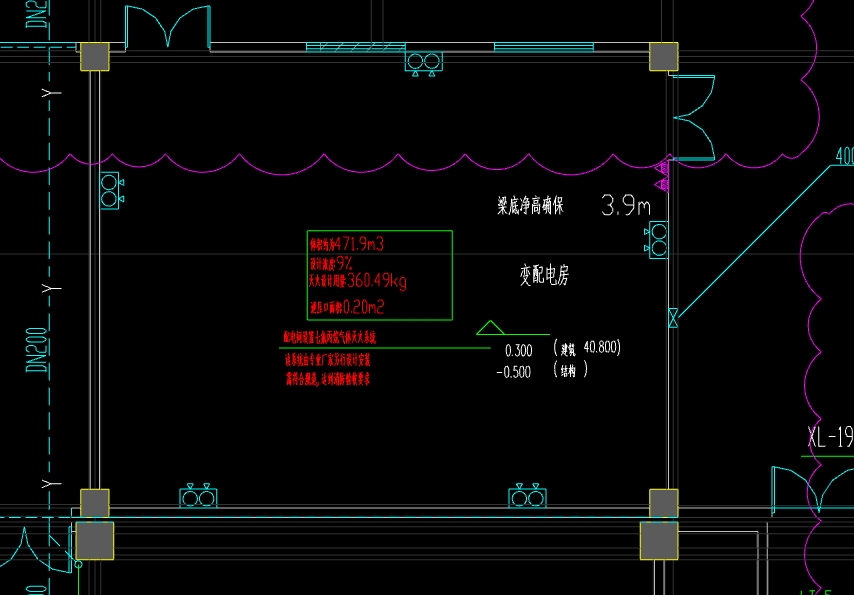Select the twin-circle device symbol on the left wall

pyautogui.click(x=112, y=191)
